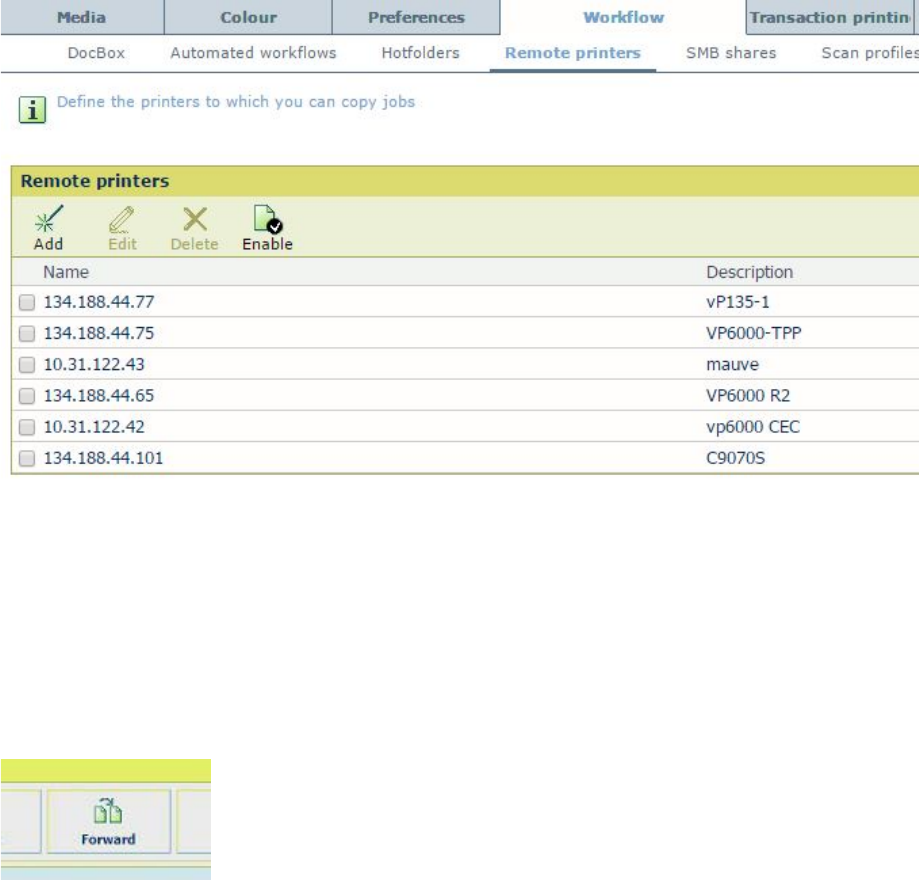Image resolution: width=919 pixels, height=880 pixels.
Task: Click the green info icon
Action: tap(32, 110)
